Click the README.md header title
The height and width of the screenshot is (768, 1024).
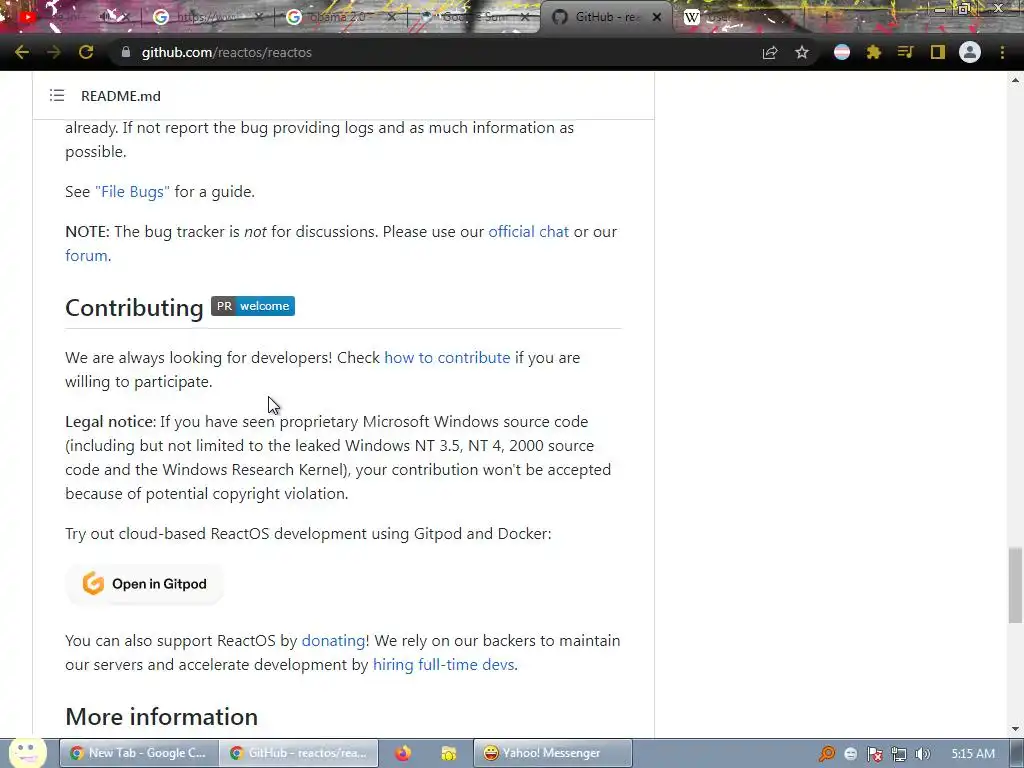(x=121, y=96)
